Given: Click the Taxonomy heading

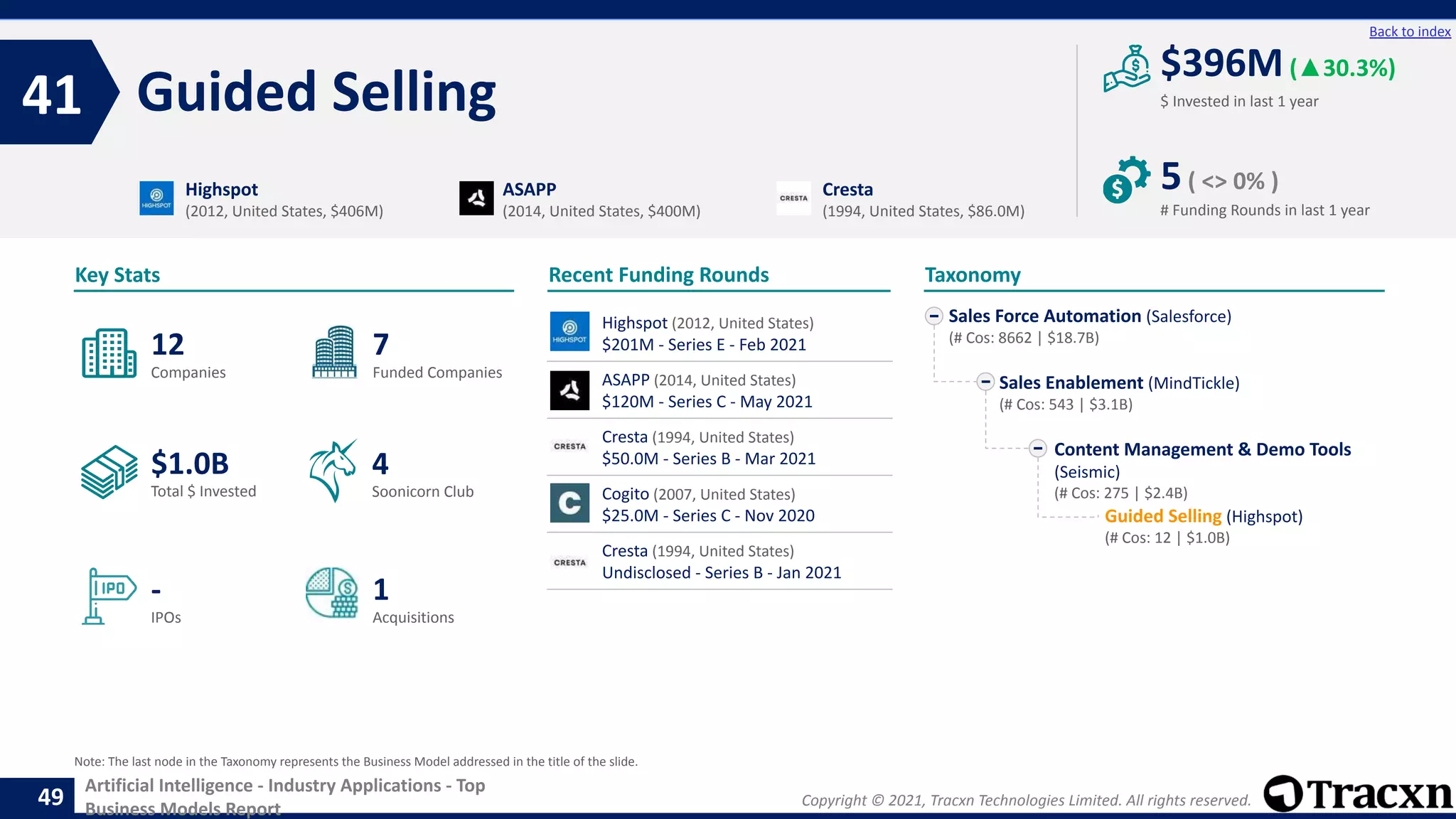Looking at the screenshot, I should [x=972, y=275].
